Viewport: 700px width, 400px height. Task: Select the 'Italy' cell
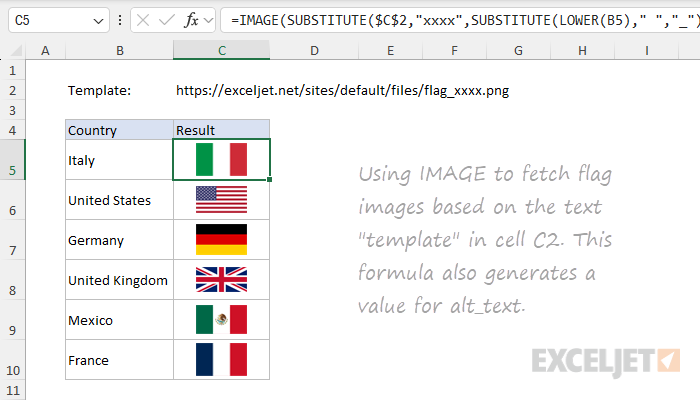click(x=119, y=160)
